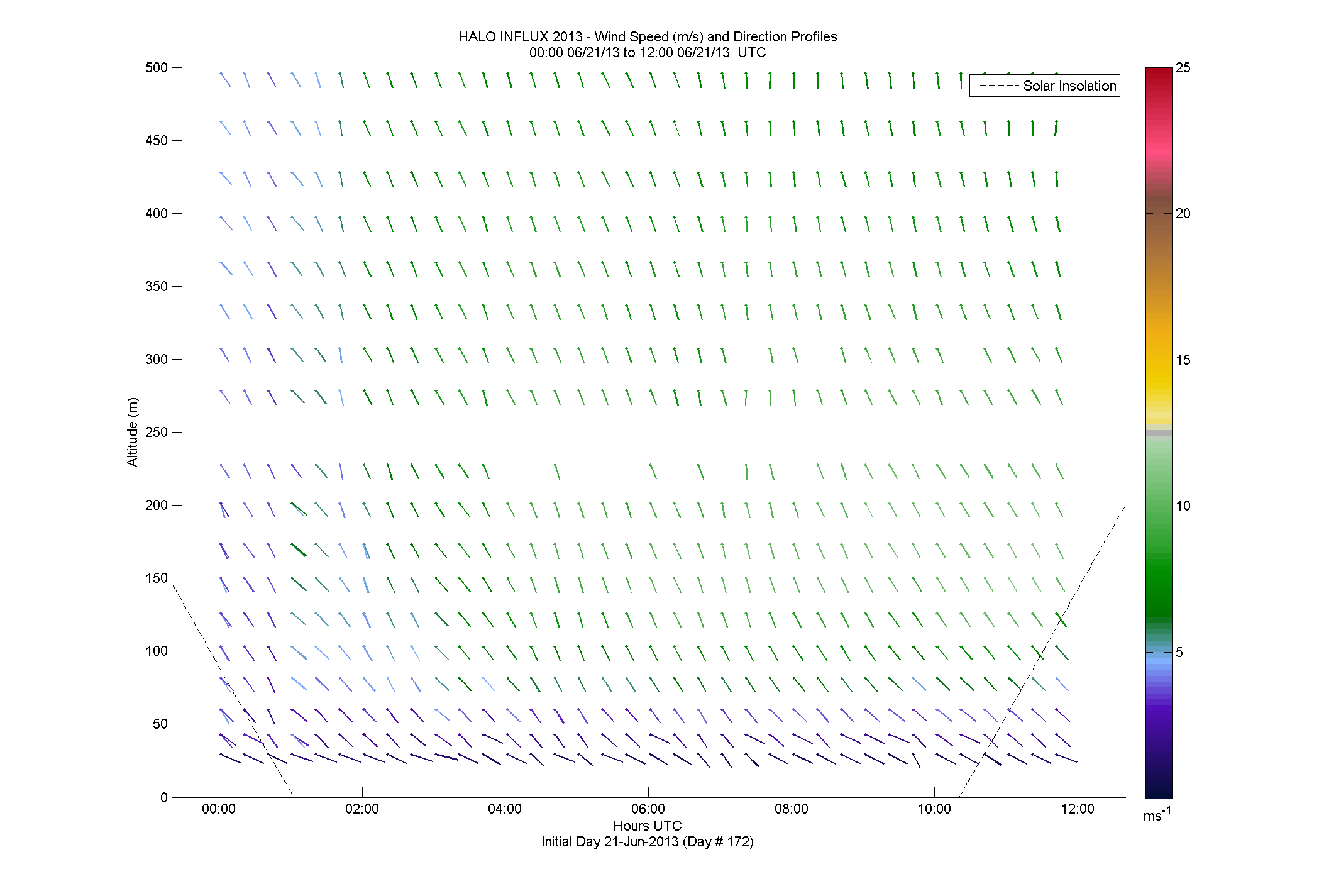Click the 'ms-1' units label under colorbar
The image size is (1319, 896).
1157,815
